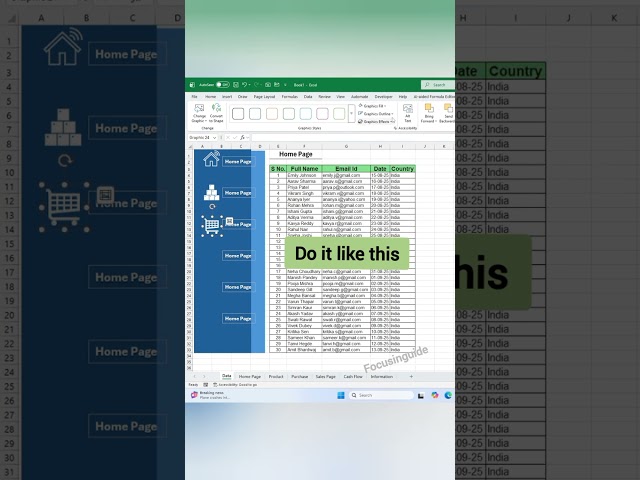The height and width of the screenshot is (480, 640).
Task: Click the Change Graphic button
Action: [199, 113]
